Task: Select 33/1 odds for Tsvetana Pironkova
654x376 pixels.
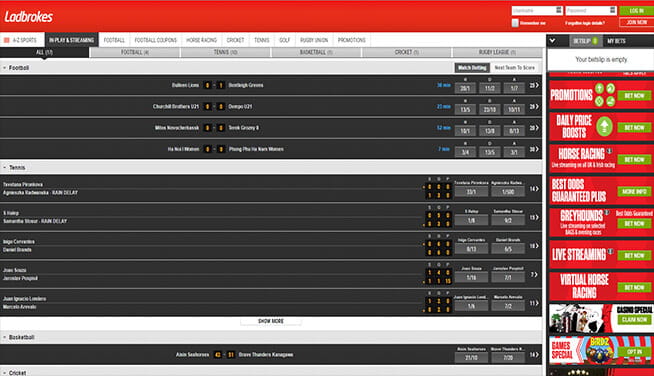Action: pyautogui.click(x=471, y=192)
